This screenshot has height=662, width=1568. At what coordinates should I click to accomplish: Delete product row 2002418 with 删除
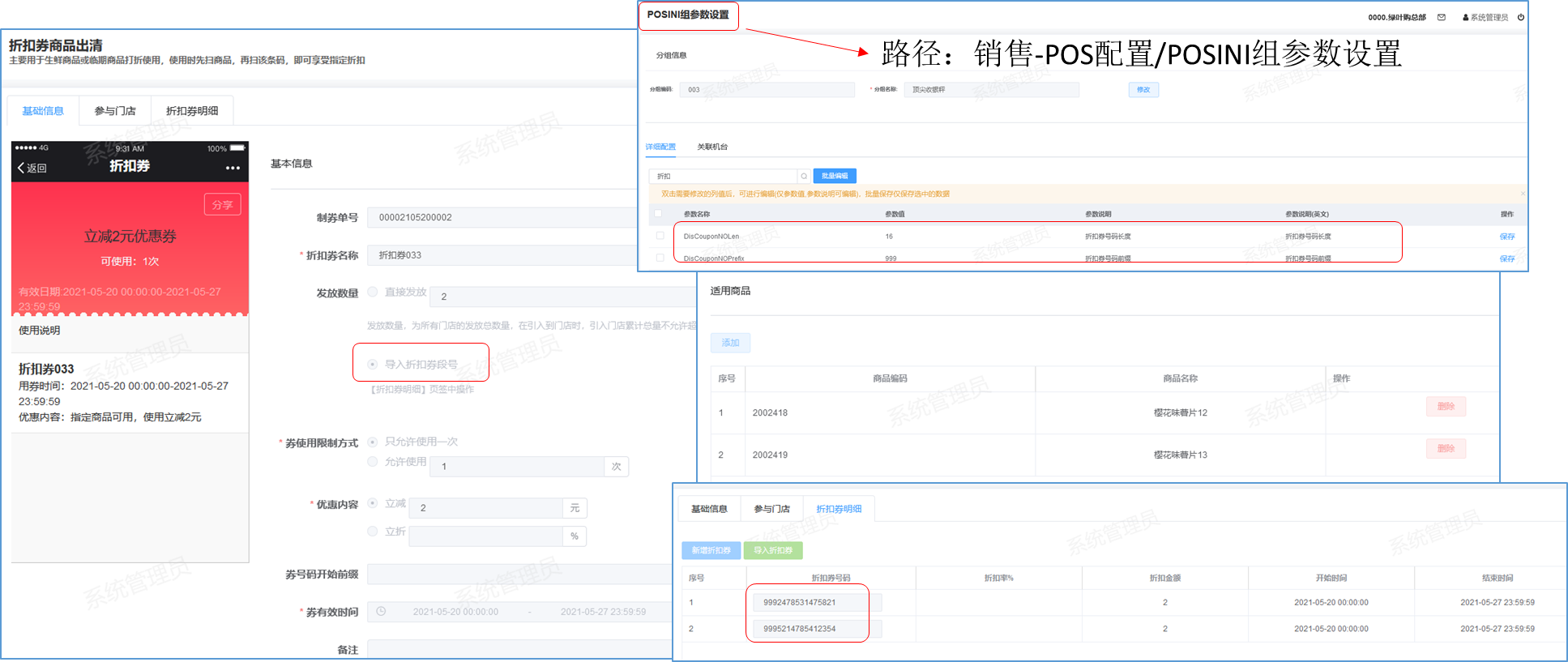pyautogui.click(x=1446, y=406)
